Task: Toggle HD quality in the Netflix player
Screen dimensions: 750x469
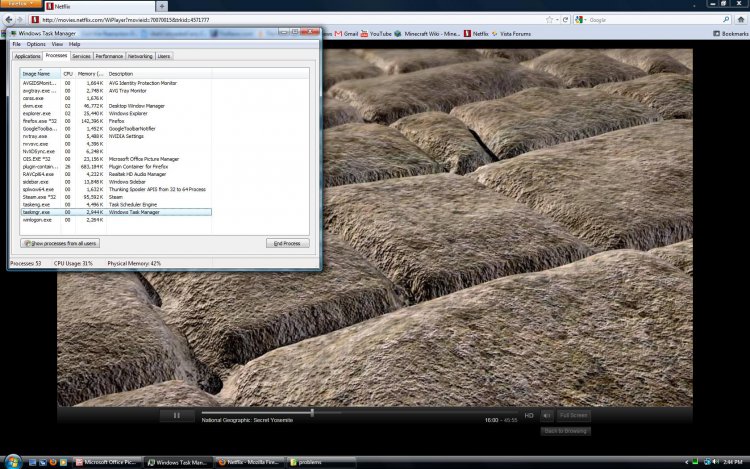Action: tap(529, 415)
